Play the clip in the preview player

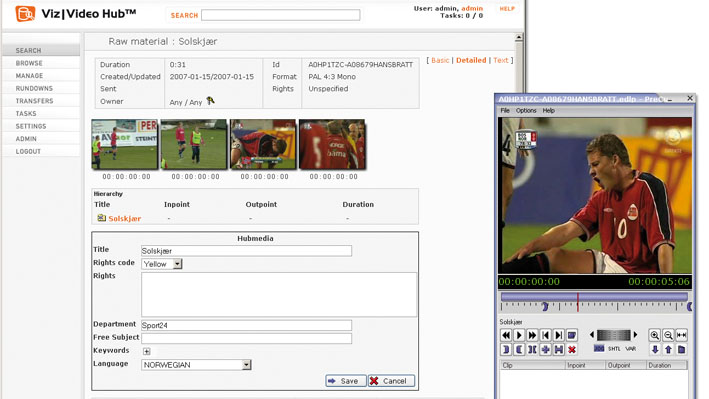coord(519,335)
